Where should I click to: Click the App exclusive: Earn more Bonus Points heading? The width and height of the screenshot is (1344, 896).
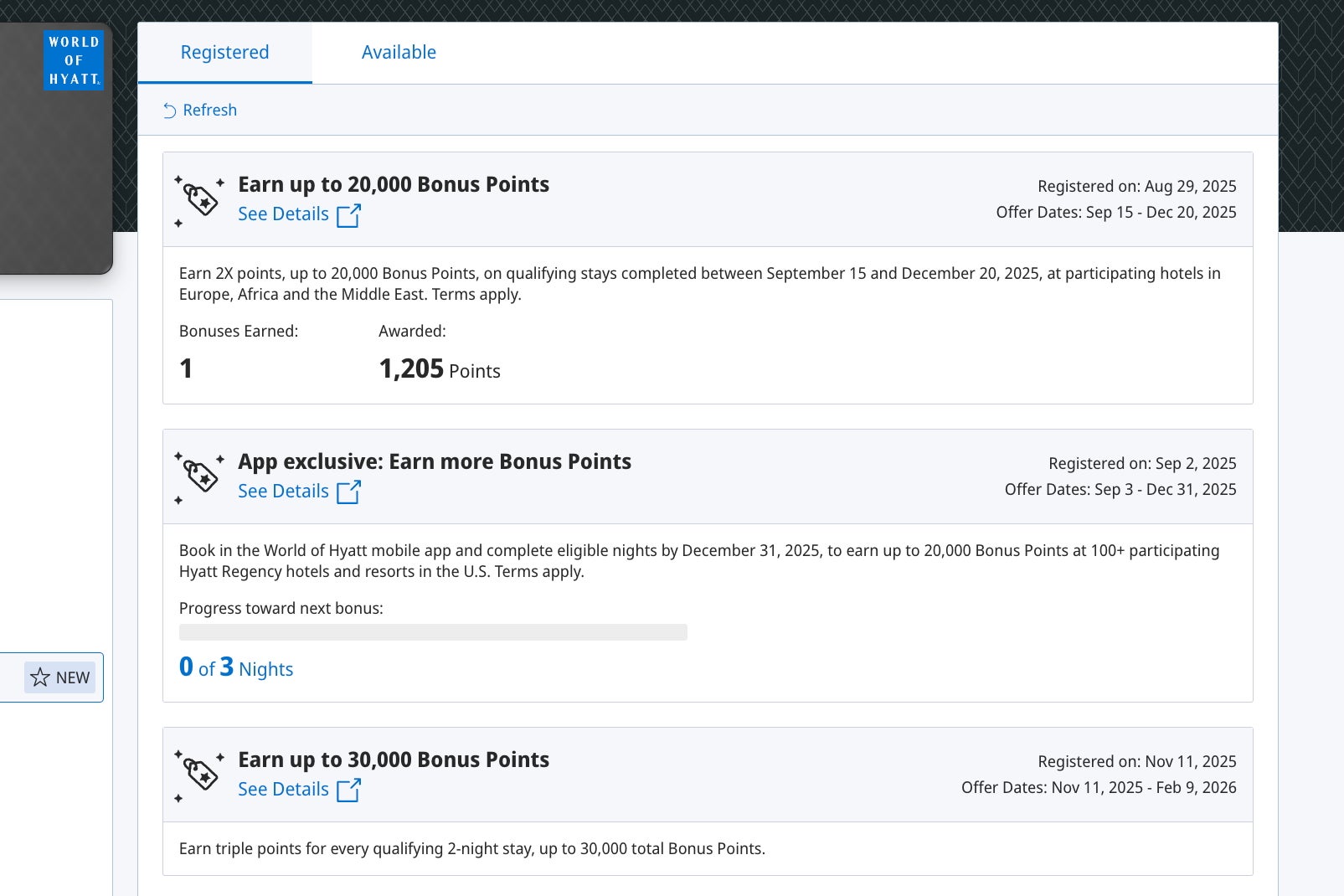(x=435, y=461)
